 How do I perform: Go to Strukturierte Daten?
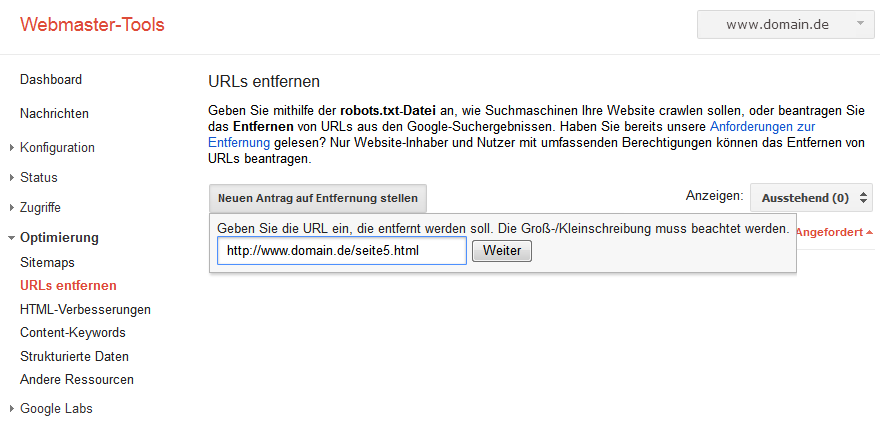[x=74, y=356]
